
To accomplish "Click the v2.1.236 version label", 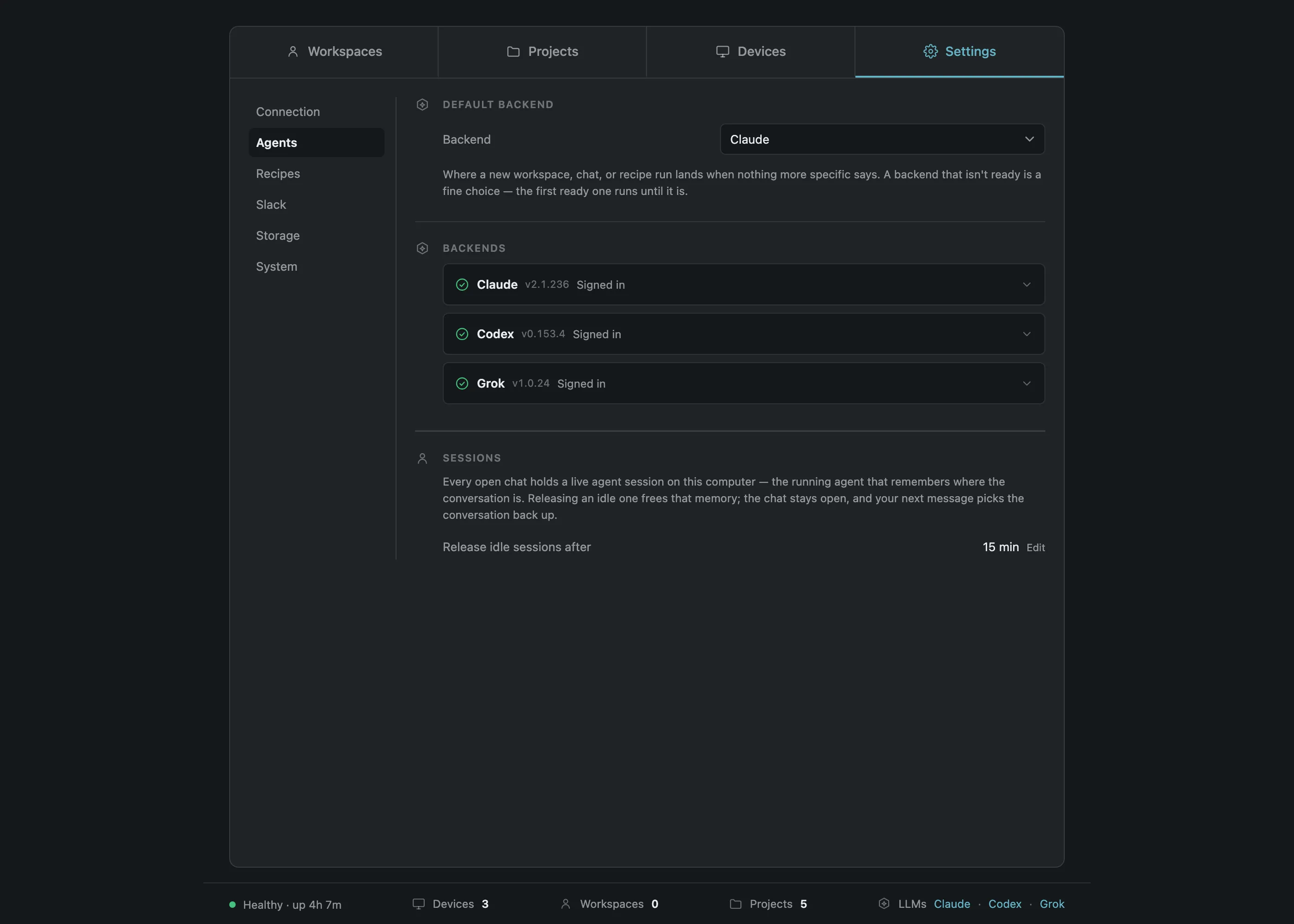I will tap(547, 285).
